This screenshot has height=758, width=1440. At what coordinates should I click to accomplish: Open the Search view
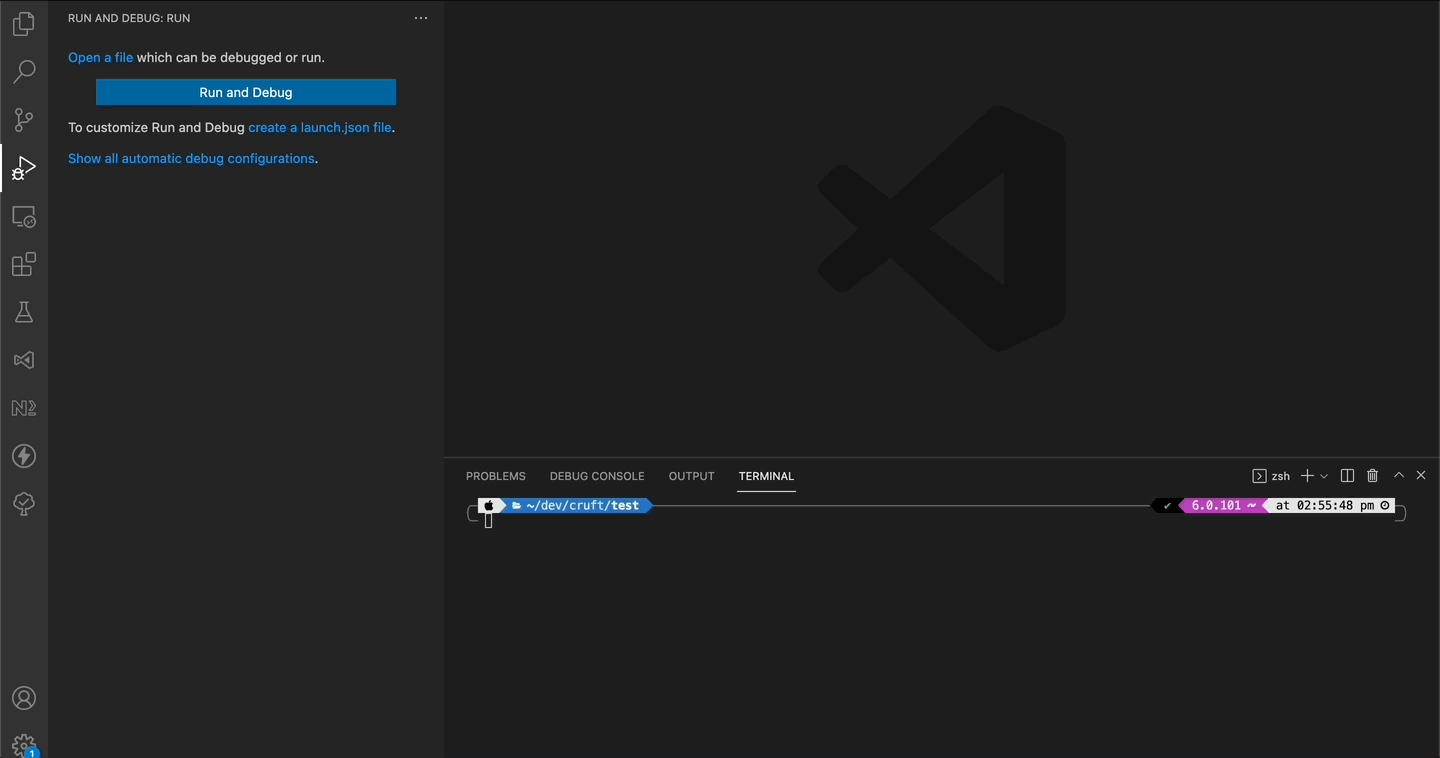click(x=24, y=71)
